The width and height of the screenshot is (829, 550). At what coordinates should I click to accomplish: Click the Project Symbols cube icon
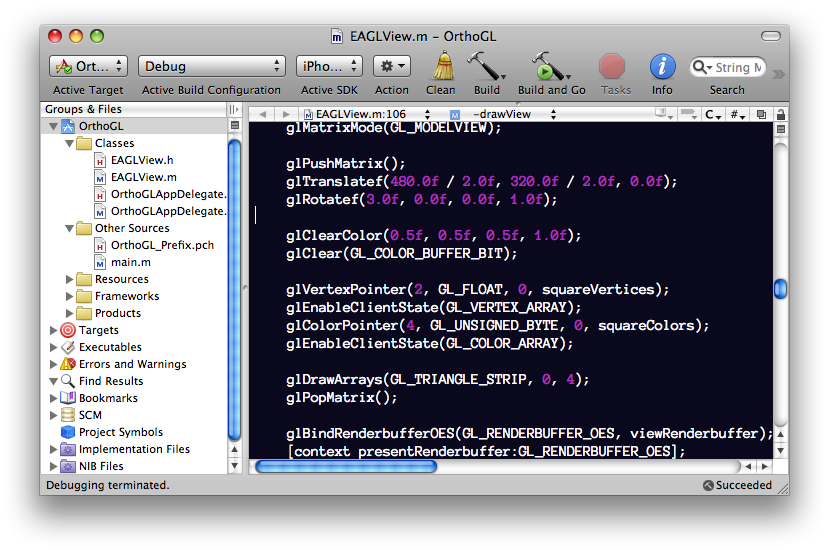(68, 432)
